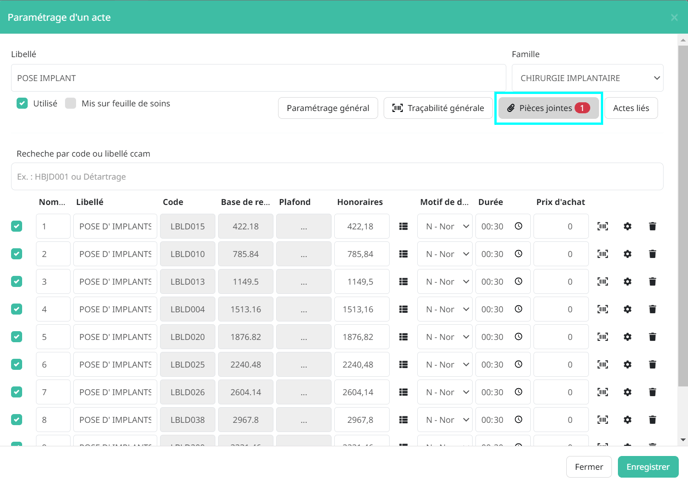688x485 pixels.
Task: Click clock icon in LBLD015 duration field
Action: pyautogui.click(x=519, y=226)
